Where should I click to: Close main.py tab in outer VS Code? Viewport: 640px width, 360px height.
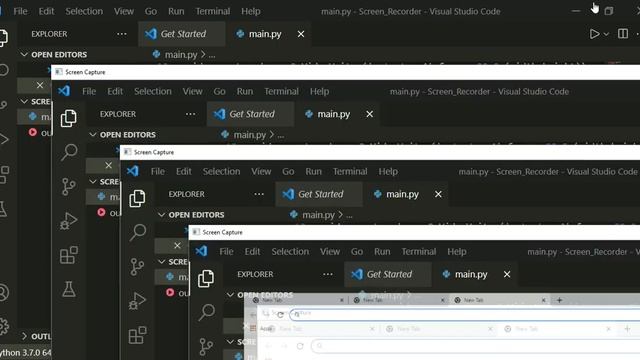pos(301,34)
